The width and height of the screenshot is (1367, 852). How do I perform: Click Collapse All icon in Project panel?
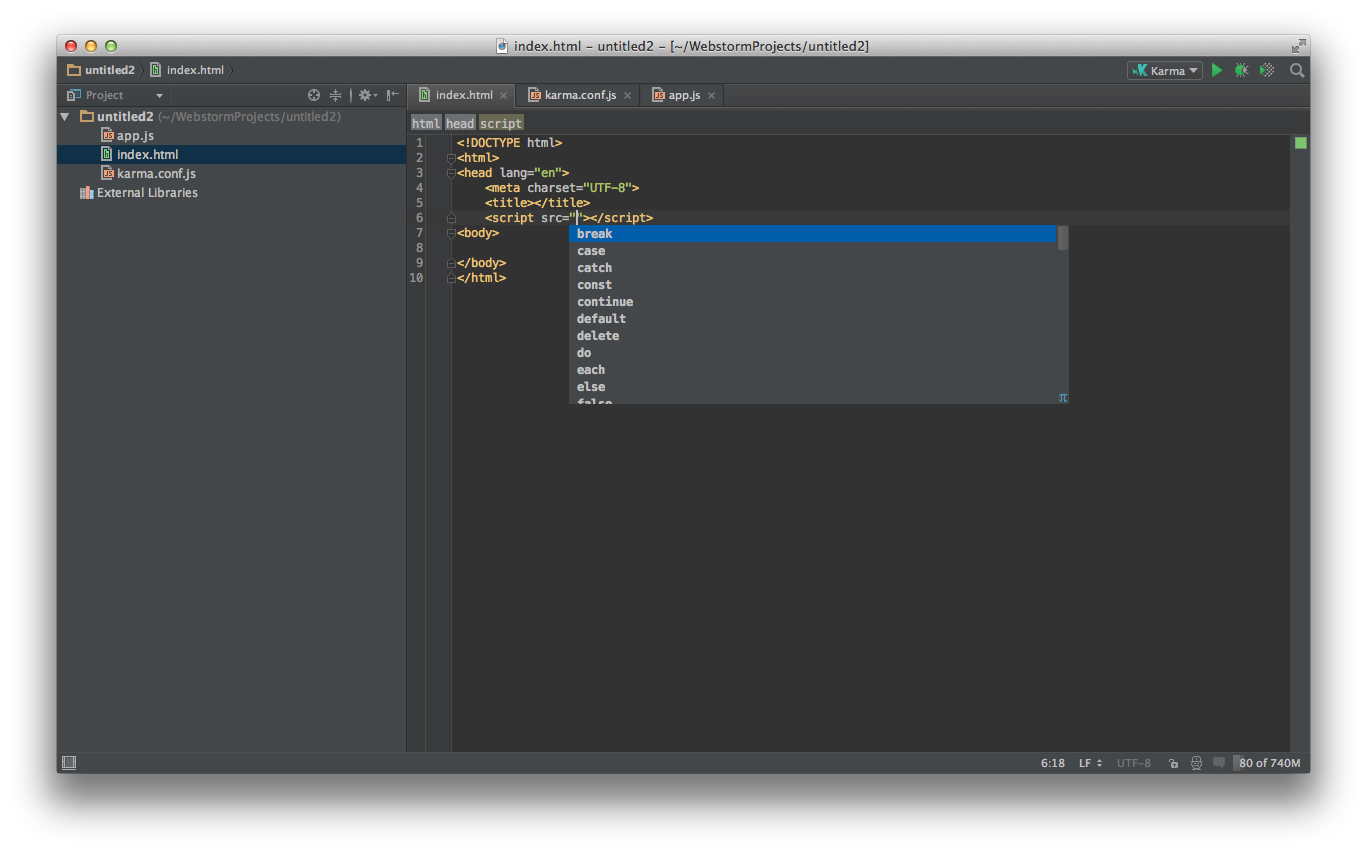336,95
